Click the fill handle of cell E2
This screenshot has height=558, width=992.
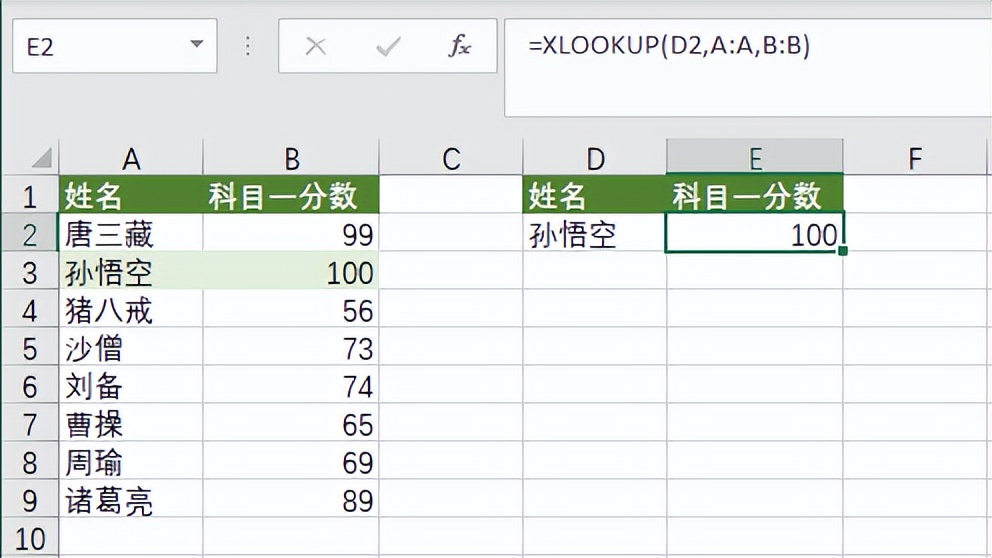point(843,251)
